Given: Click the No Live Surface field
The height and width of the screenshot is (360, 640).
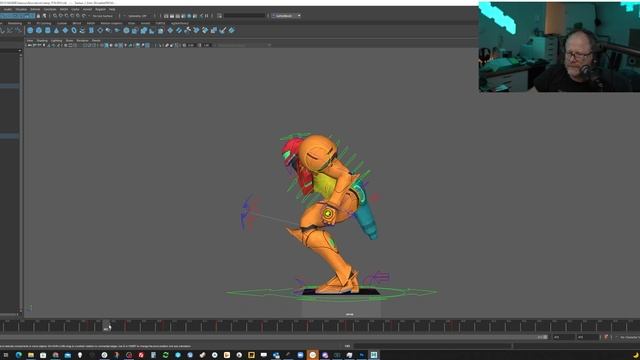Looking at the screenshot, I should (x=102, y=16).
